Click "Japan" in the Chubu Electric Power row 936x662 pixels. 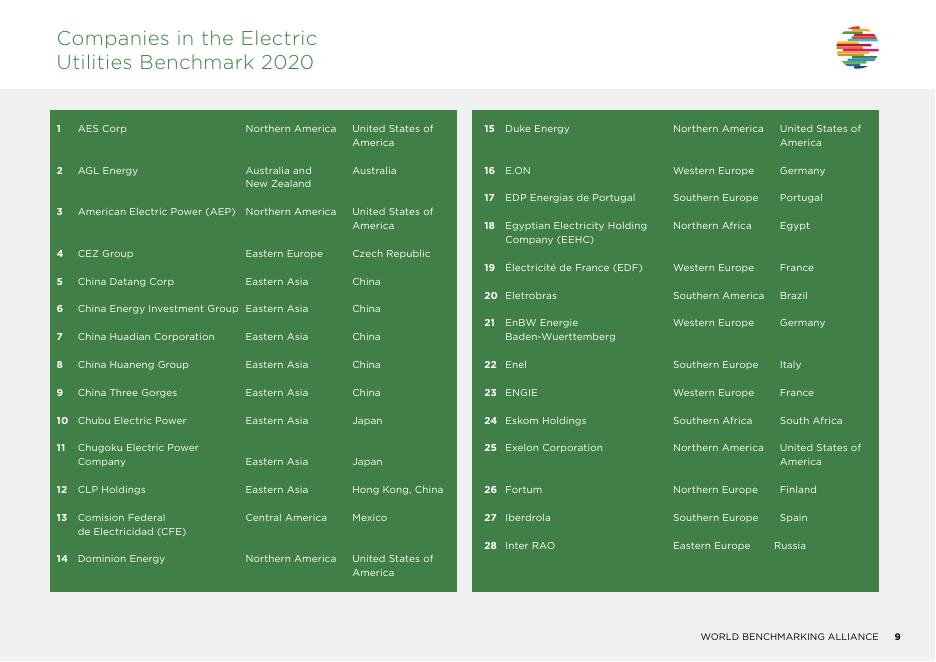pos(367,421)
